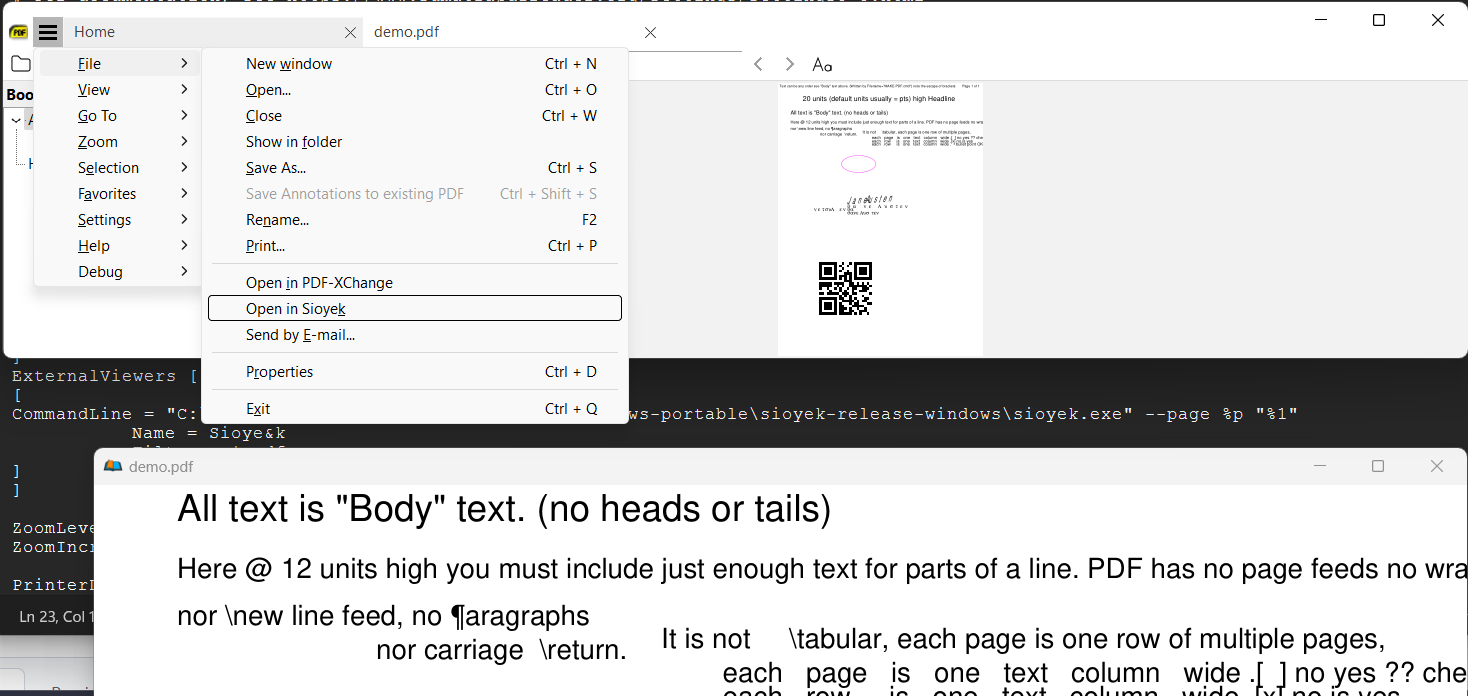This screenshot has width=1468, height=696.
Task: Click the QR code on the page preview
Action: click(x=845, y=289)
